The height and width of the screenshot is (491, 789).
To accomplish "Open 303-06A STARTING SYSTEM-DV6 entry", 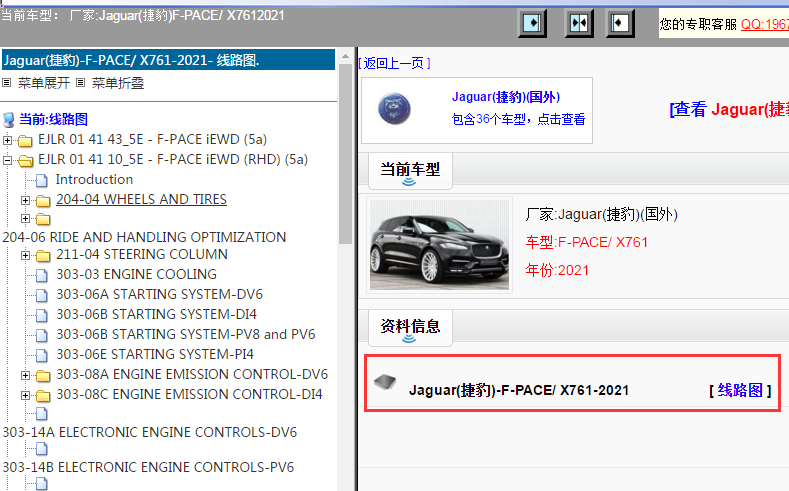I will 160,294.
